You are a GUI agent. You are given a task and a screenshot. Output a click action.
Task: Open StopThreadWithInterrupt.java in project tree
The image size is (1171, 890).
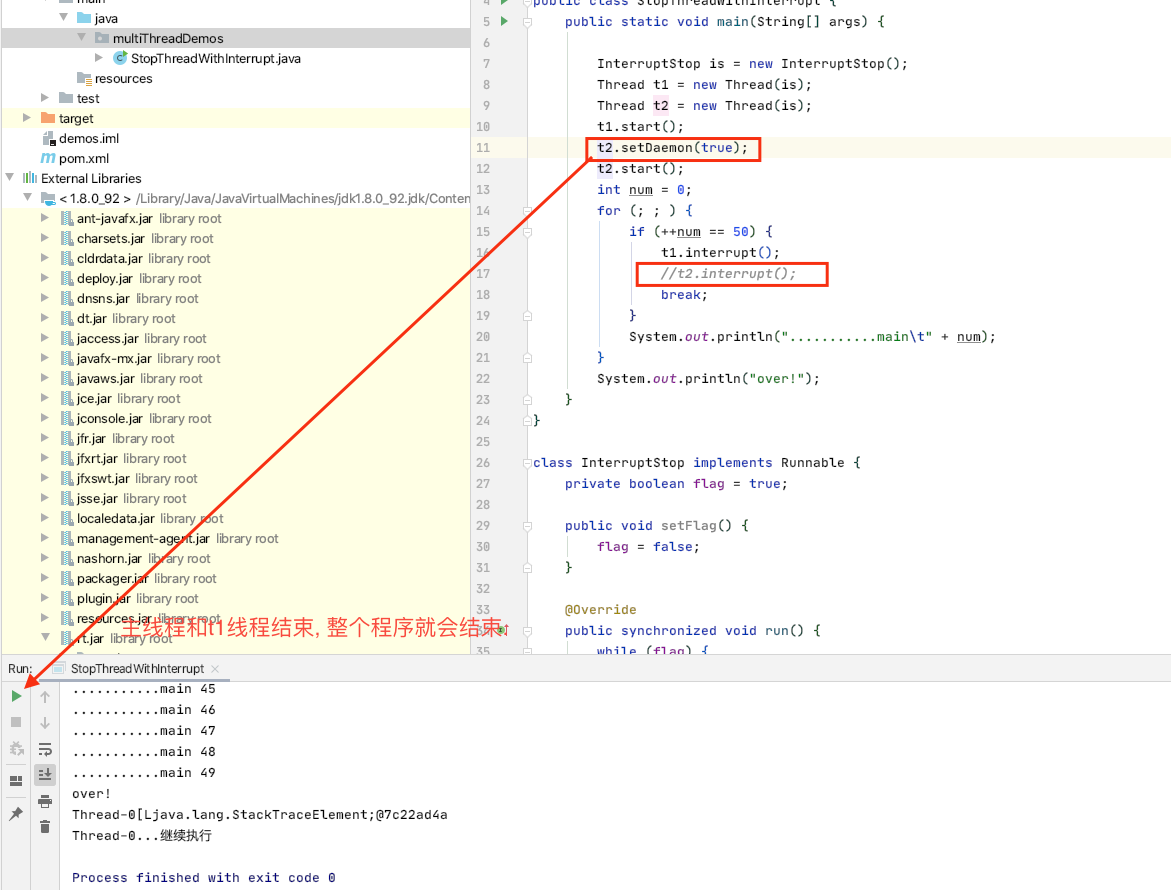(215, 58)
